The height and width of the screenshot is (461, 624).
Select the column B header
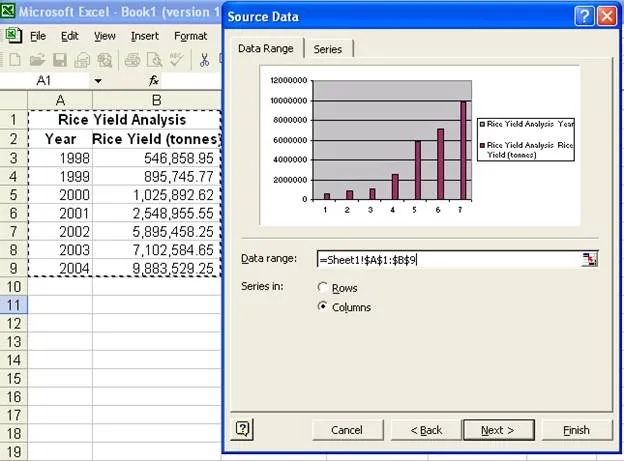(x=156, y=100)
